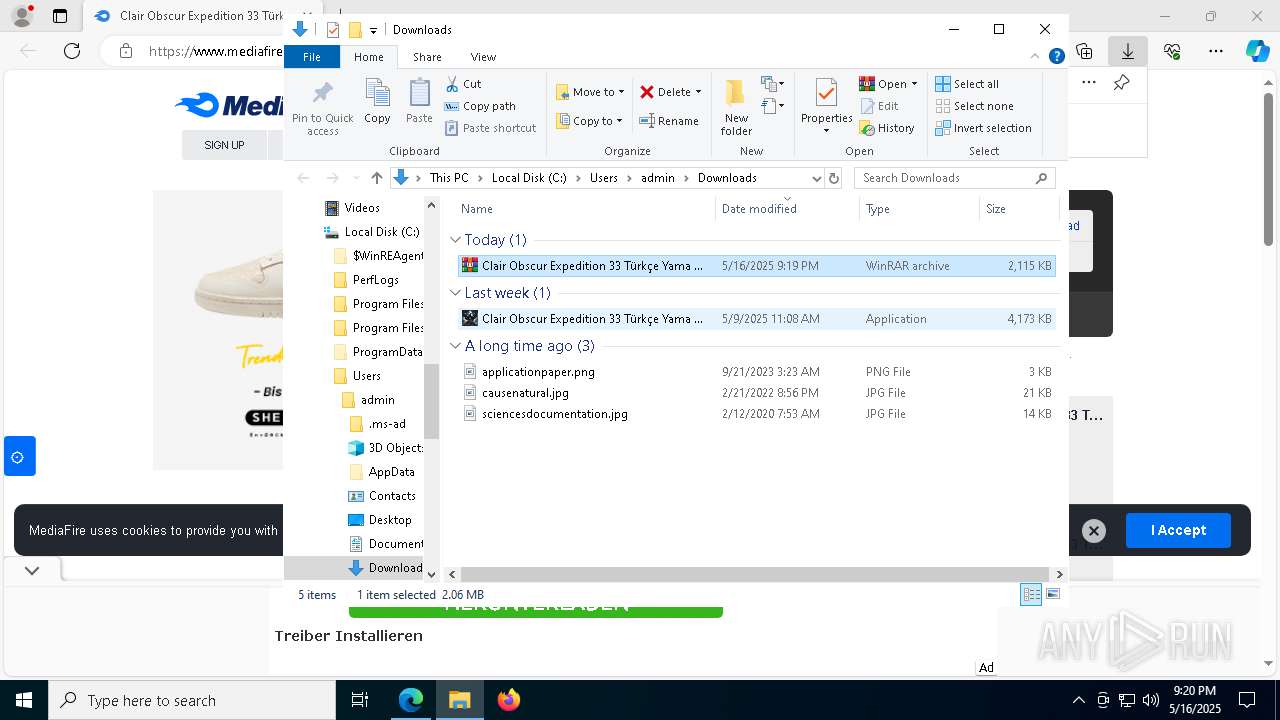
Task: Accept MediaFire cookies with I Accept
Action: (x=1178, y=530)
